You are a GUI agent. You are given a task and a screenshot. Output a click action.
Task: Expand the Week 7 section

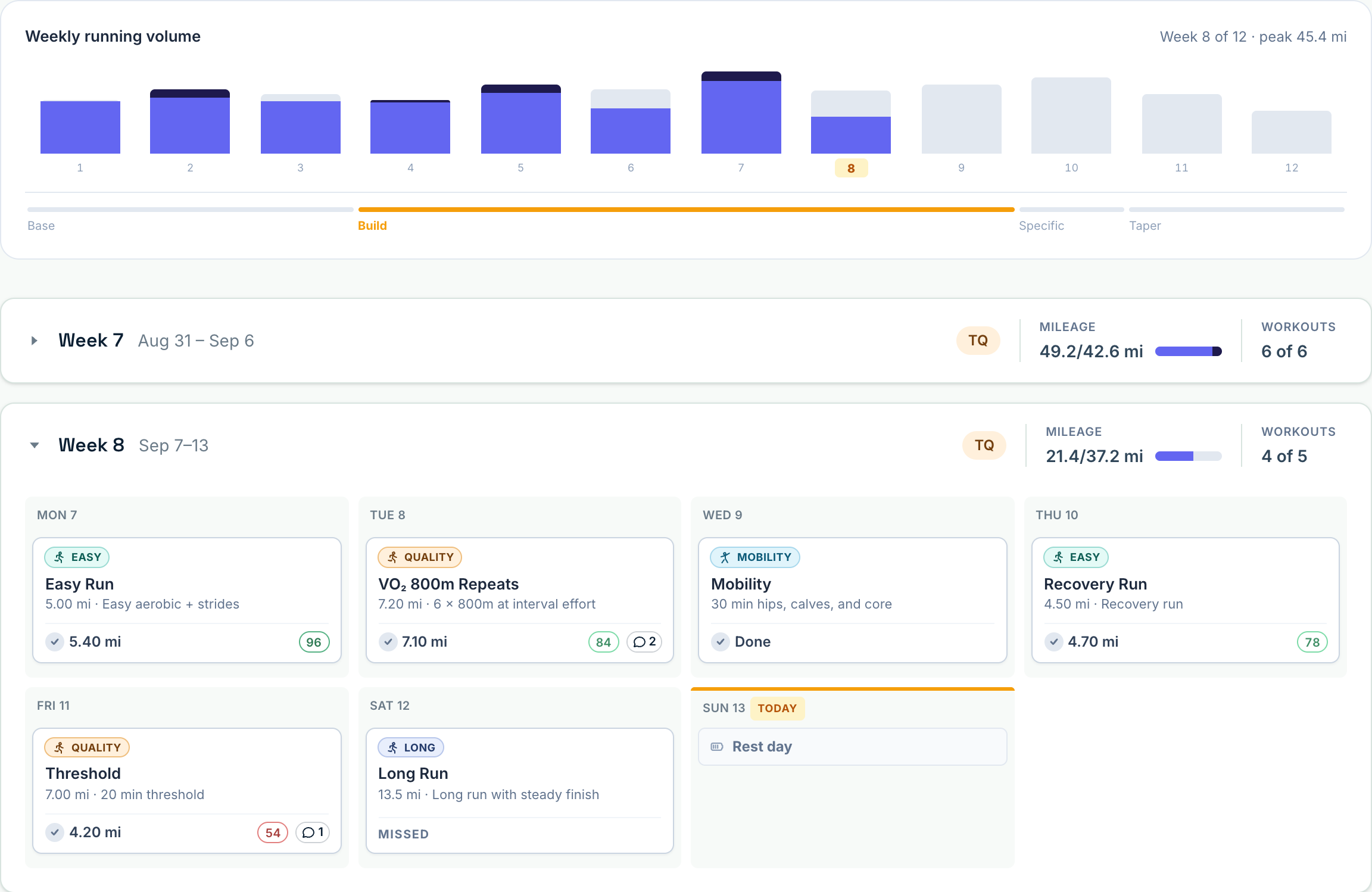click(x=35, y=341)
